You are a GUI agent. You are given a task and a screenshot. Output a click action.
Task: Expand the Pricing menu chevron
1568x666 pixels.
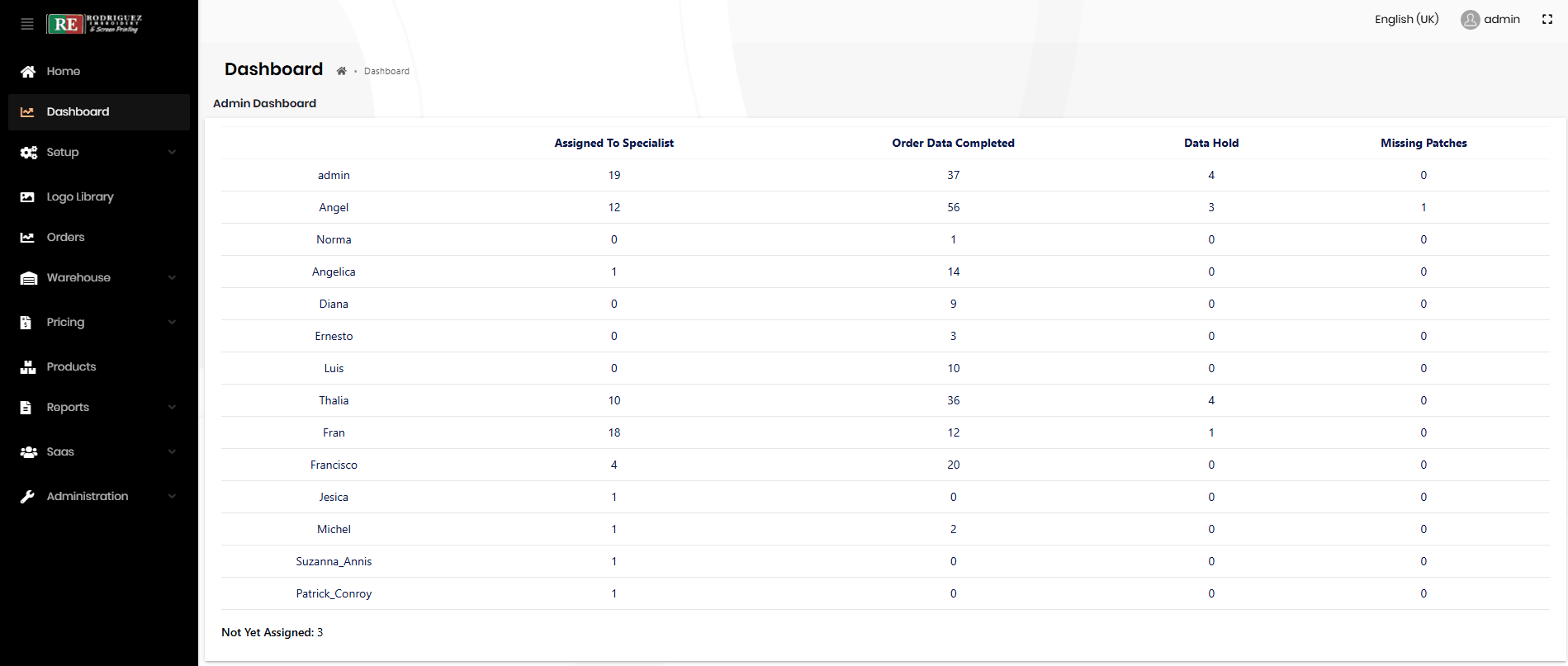(x=172, y=323)
